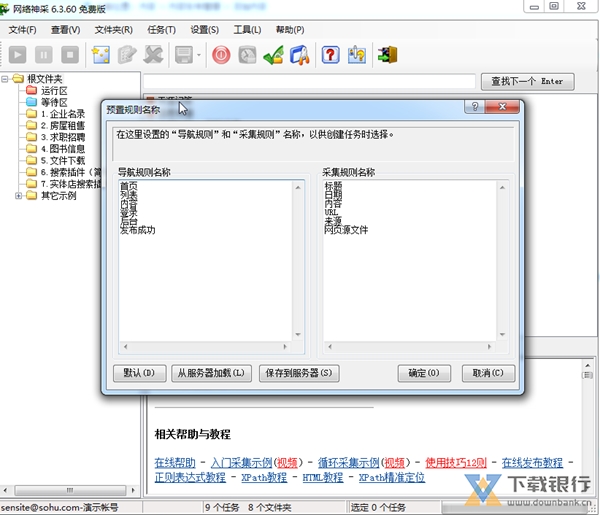Click the green checkmark toolbar icon
This screenshot has height=515, width=600.
click(274, 55)
